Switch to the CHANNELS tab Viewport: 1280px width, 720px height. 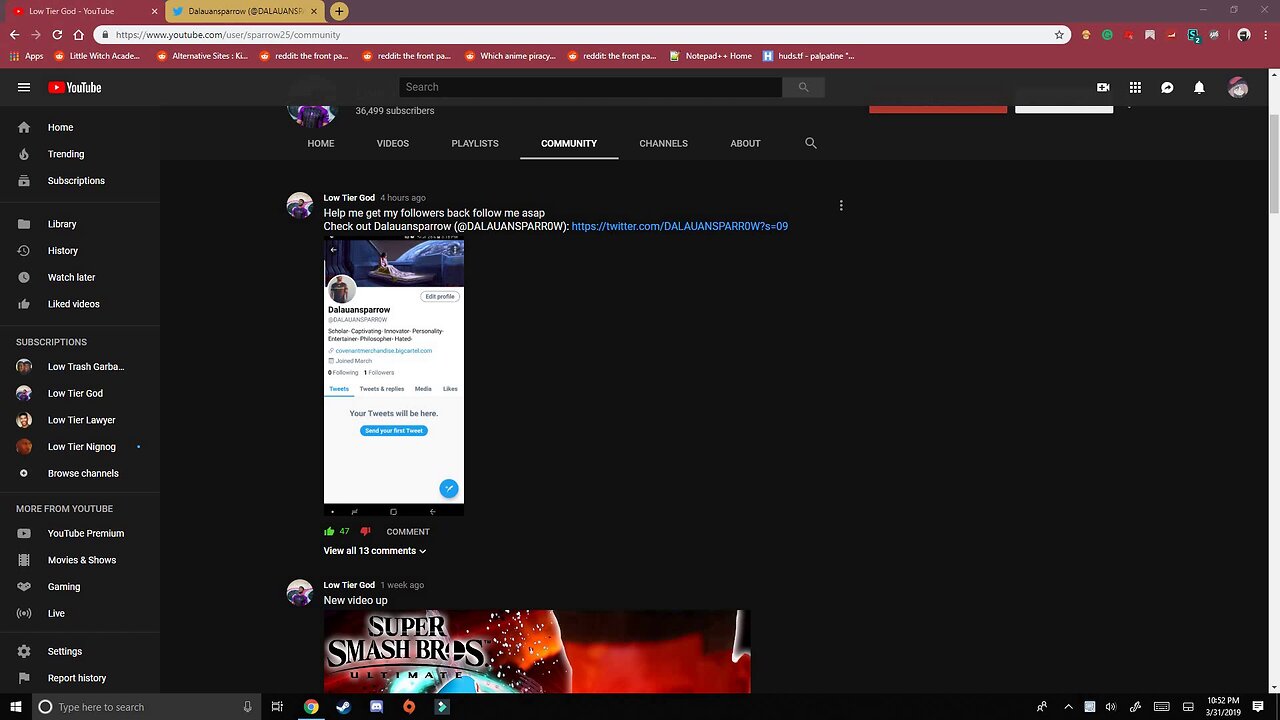tap(663, 143)
